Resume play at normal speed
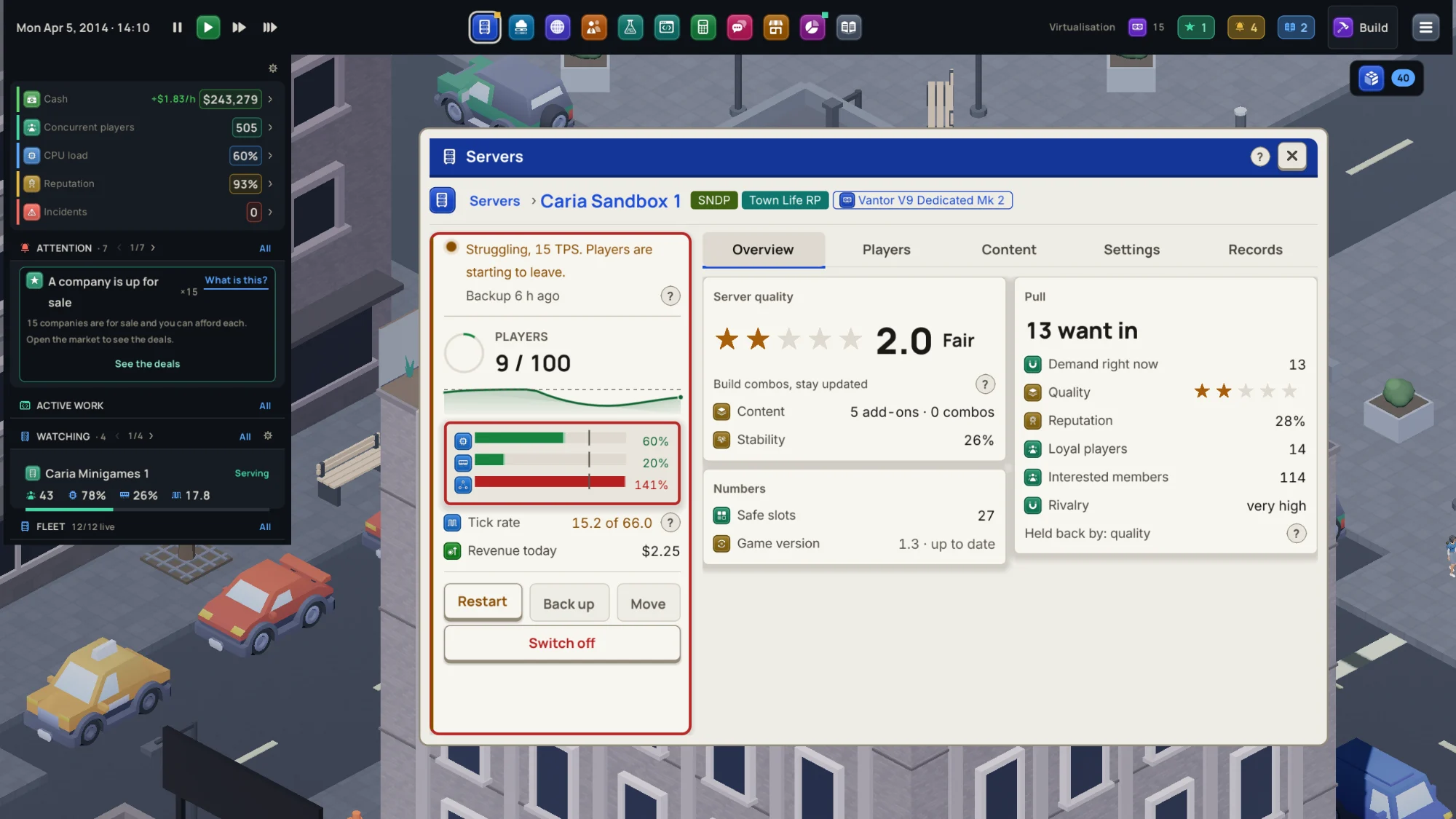 coord(208,28)
